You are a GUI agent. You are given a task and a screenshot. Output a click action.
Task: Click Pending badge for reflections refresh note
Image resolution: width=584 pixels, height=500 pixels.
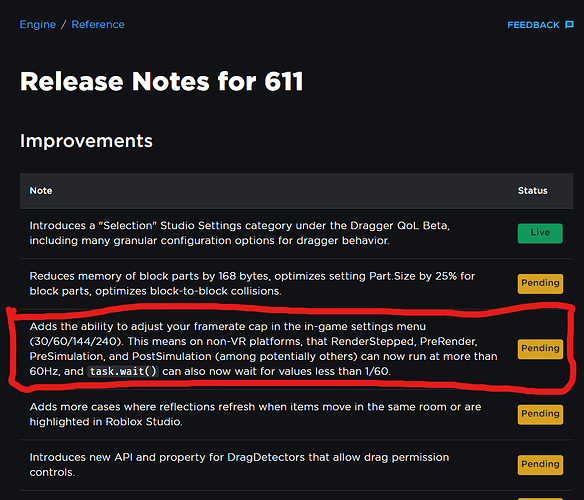pos(540,414)
